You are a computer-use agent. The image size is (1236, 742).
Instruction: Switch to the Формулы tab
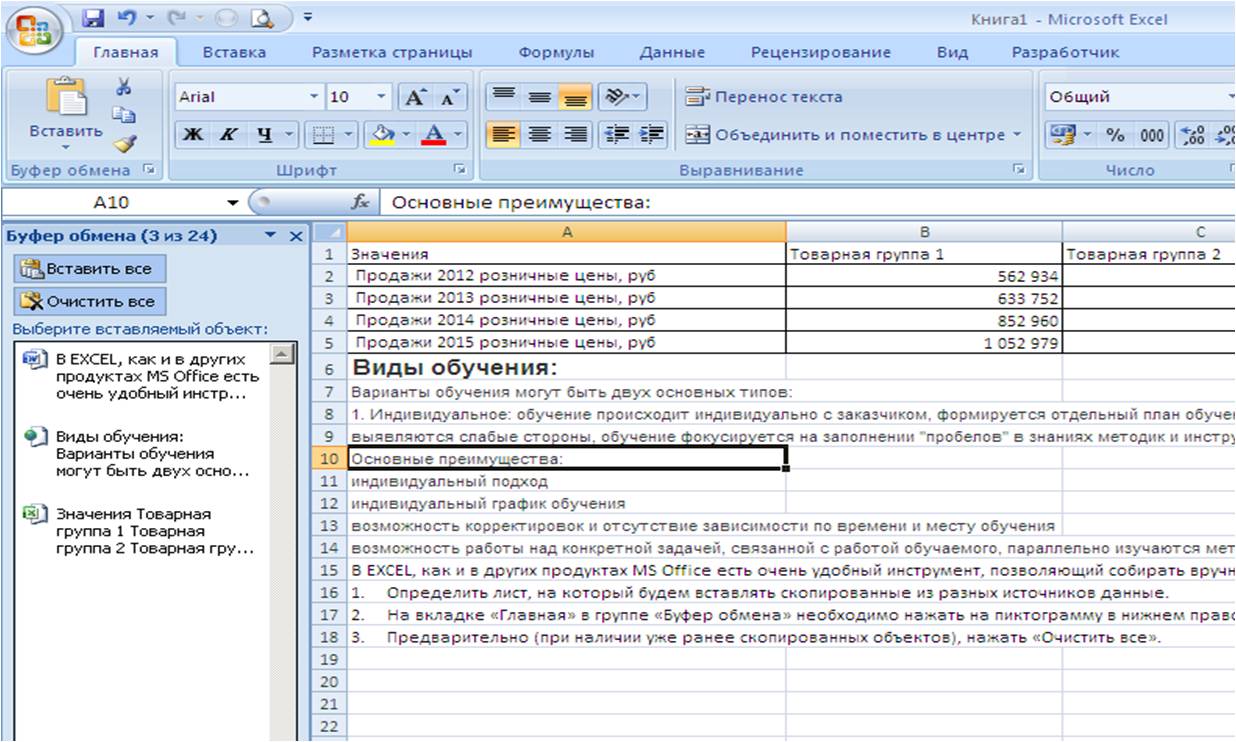556,52
